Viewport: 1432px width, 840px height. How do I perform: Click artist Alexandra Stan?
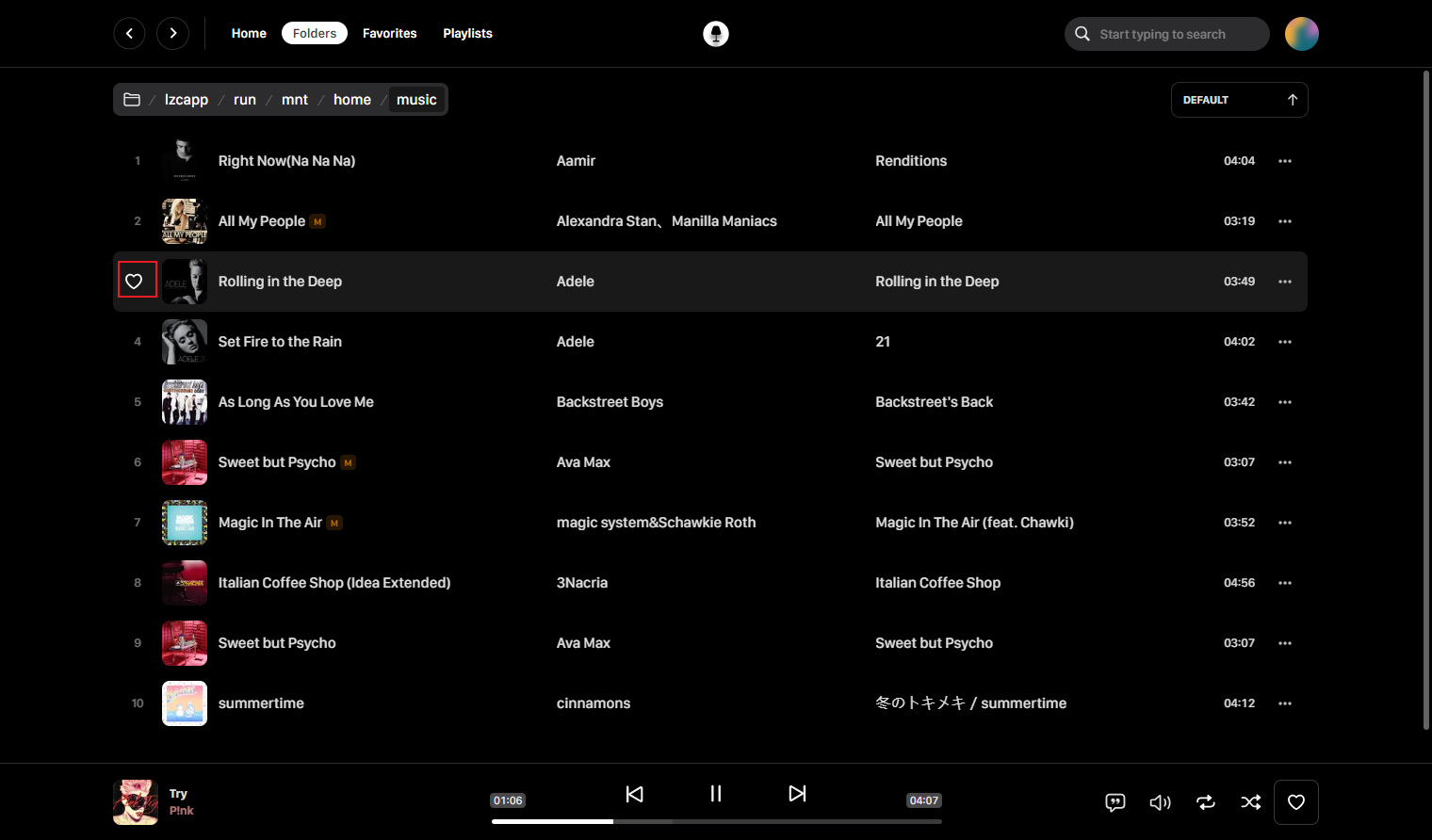[607, 221]
